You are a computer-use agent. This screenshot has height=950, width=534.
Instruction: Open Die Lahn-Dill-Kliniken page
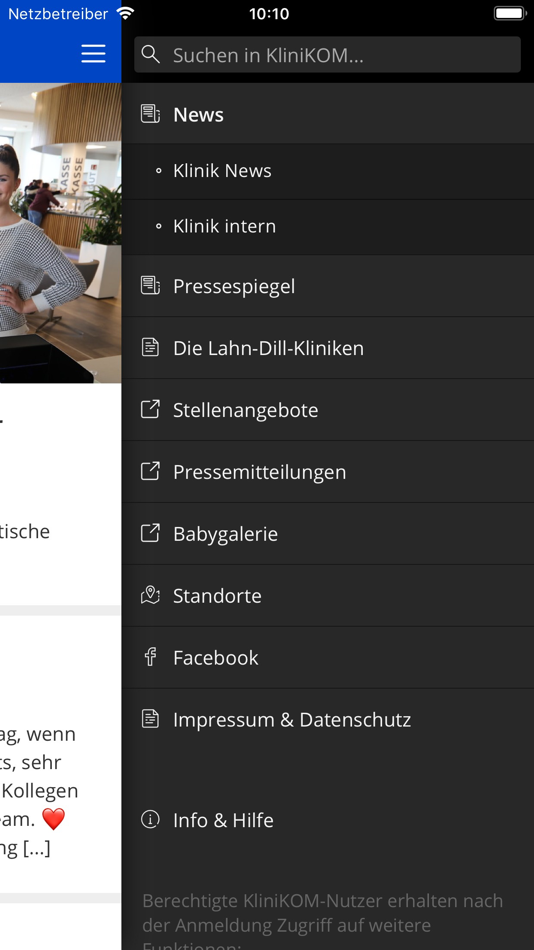click(327, 348)
